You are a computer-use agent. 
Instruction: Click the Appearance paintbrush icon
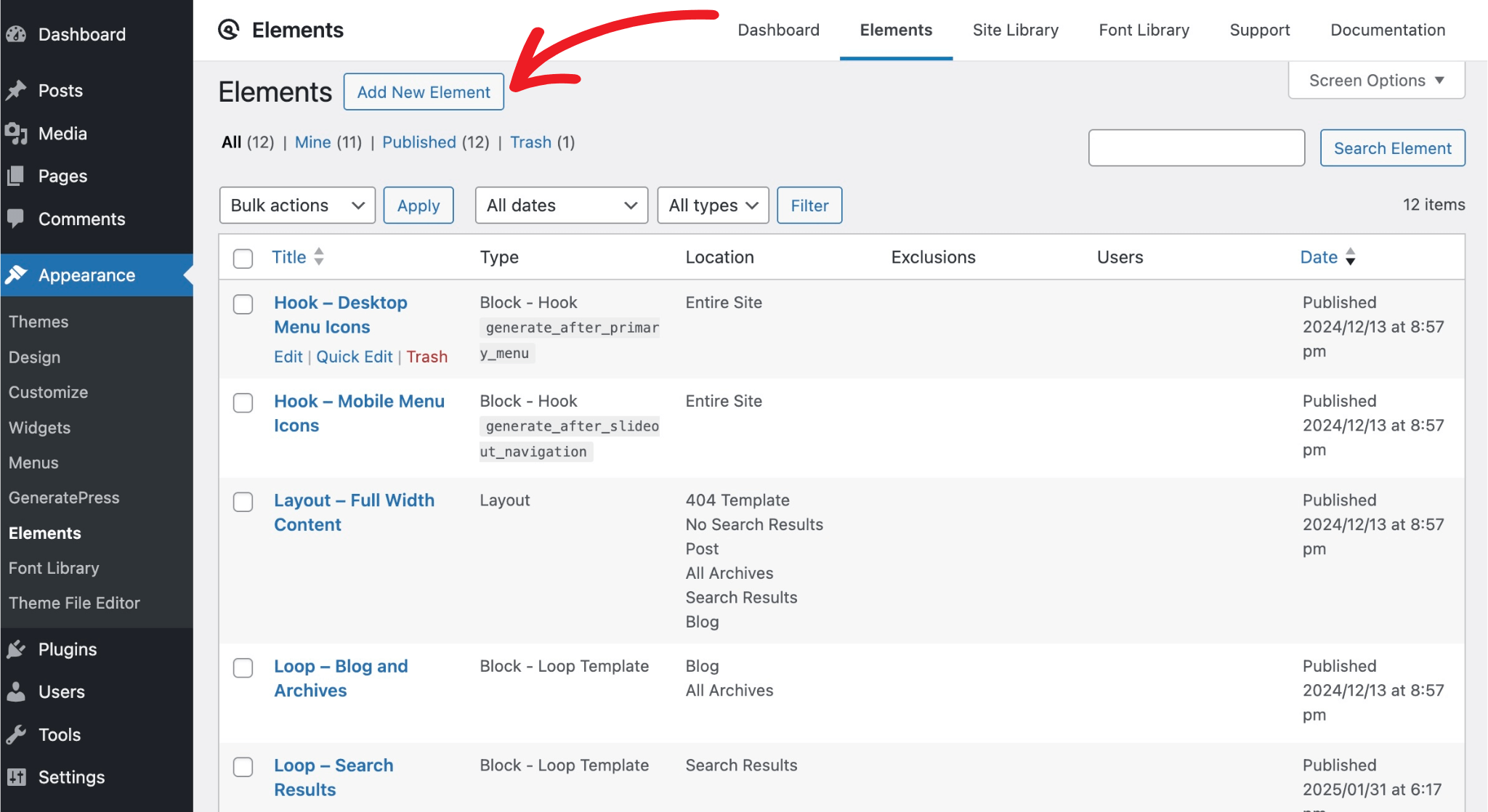click(x=16, y=275)
